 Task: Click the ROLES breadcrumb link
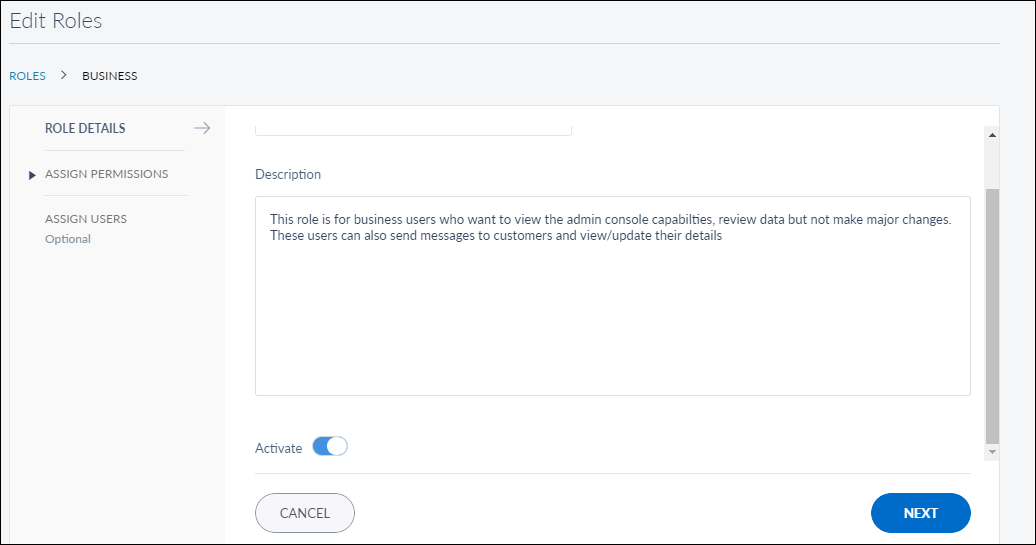point(27,76)
